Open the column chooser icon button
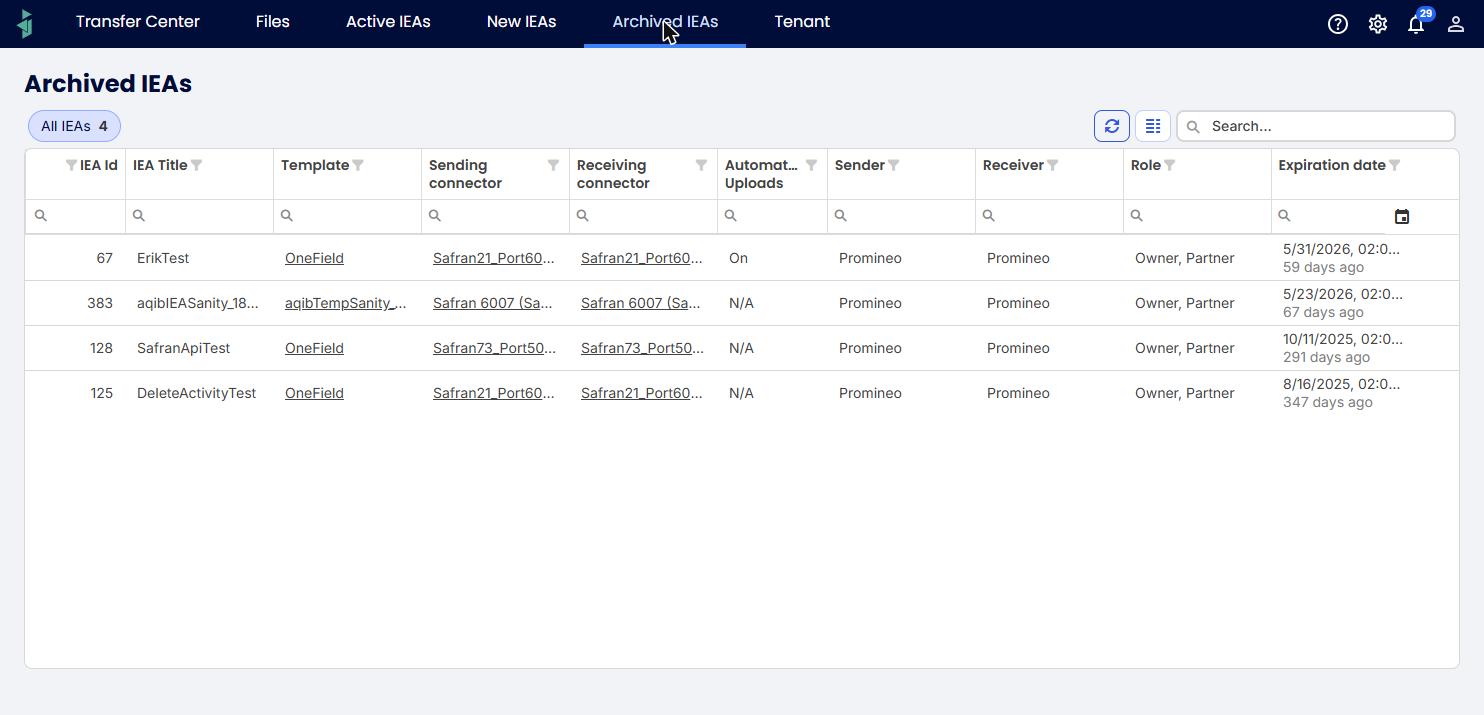This screenshot has width=1484, height=715. pos(1153,126)
